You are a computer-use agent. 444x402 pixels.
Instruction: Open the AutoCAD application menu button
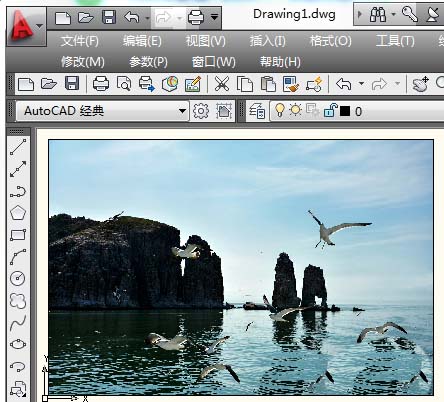click(x=26, y=27)
